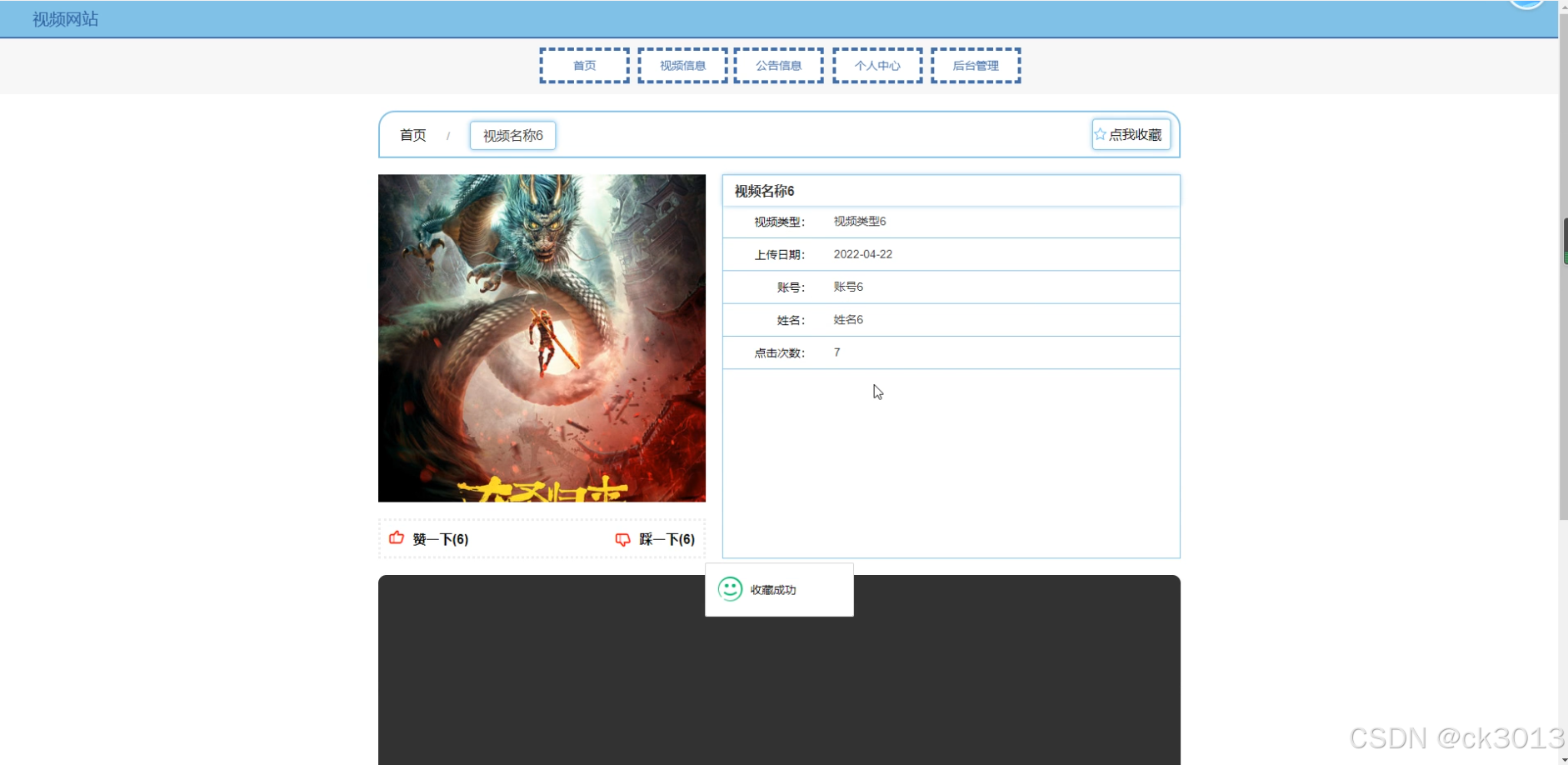Click the 上传日期: label

779,255
